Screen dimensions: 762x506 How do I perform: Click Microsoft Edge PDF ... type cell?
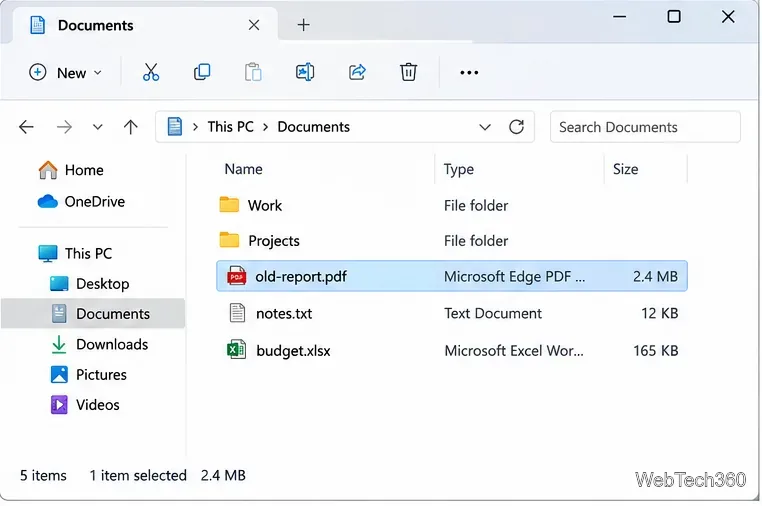[514, 277]
